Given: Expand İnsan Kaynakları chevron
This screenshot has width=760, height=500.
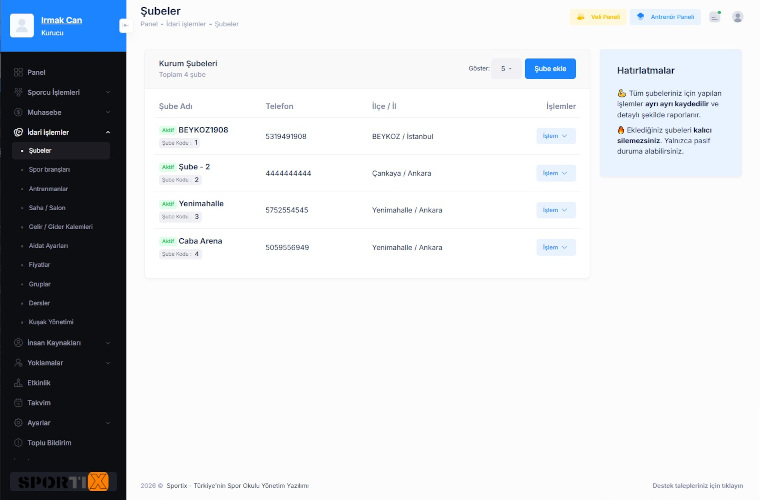Looking at the screenshot, I should [x=108, y=343].
